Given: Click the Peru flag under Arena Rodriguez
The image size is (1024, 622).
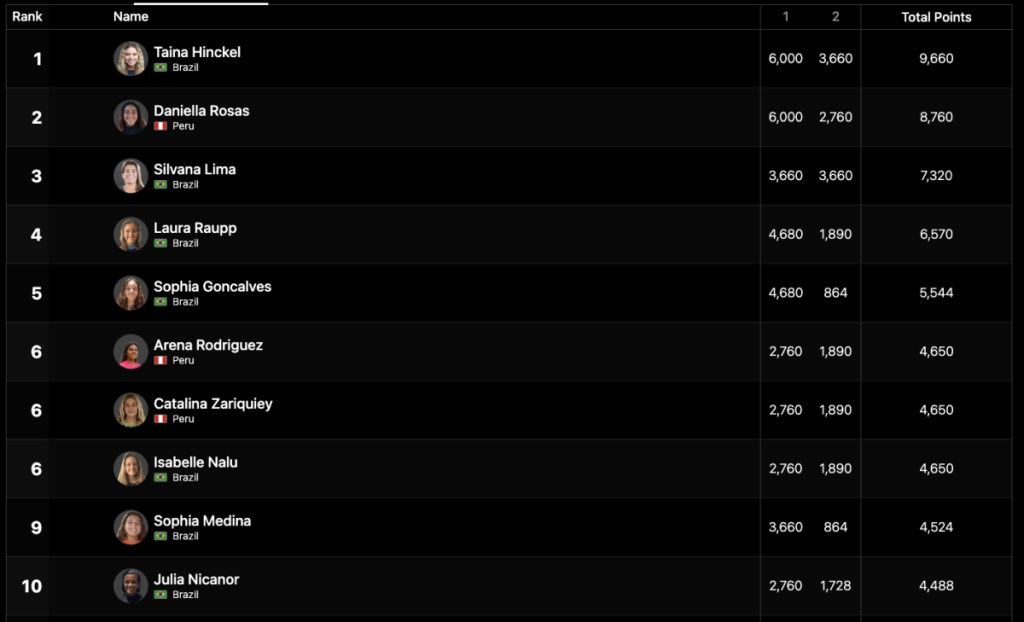Looking at the screenshot, I should [x=161, y=360].
